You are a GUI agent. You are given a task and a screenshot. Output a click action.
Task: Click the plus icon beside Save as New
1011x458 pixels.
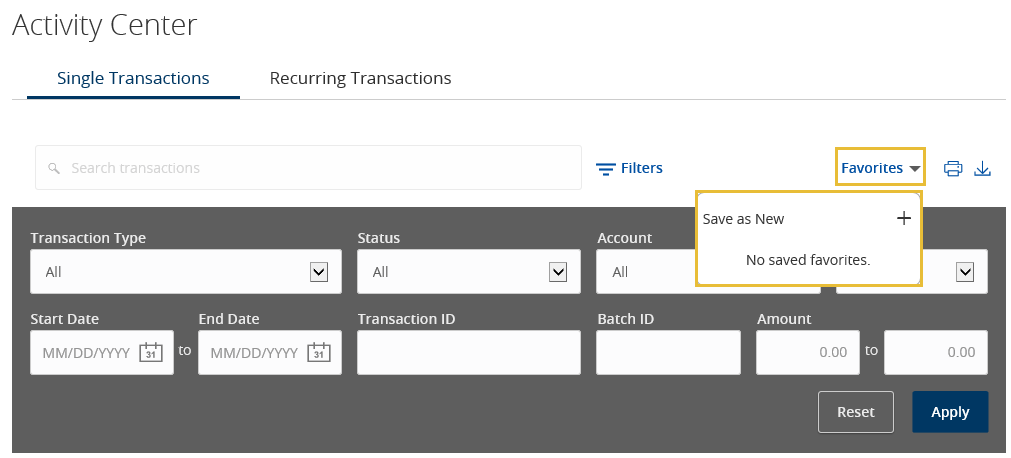click(903, 218)
